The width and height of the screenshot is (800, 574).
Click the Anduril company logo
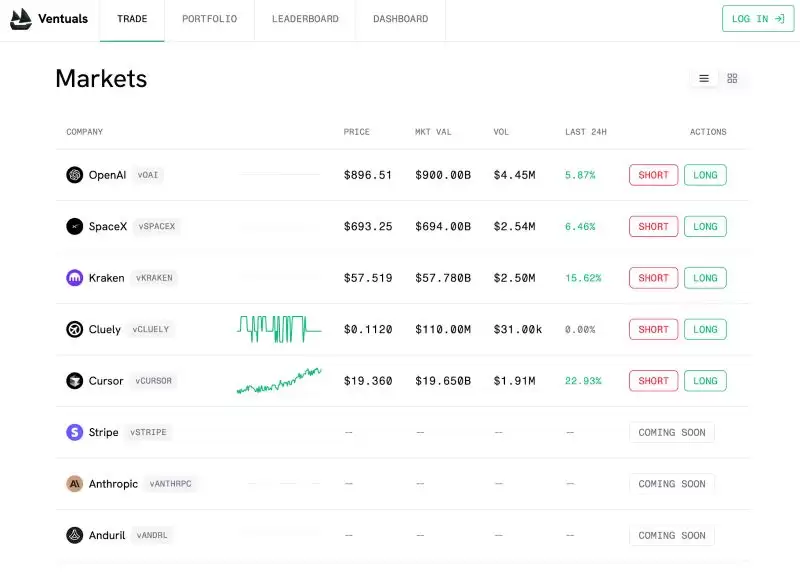tap(74, 535)
